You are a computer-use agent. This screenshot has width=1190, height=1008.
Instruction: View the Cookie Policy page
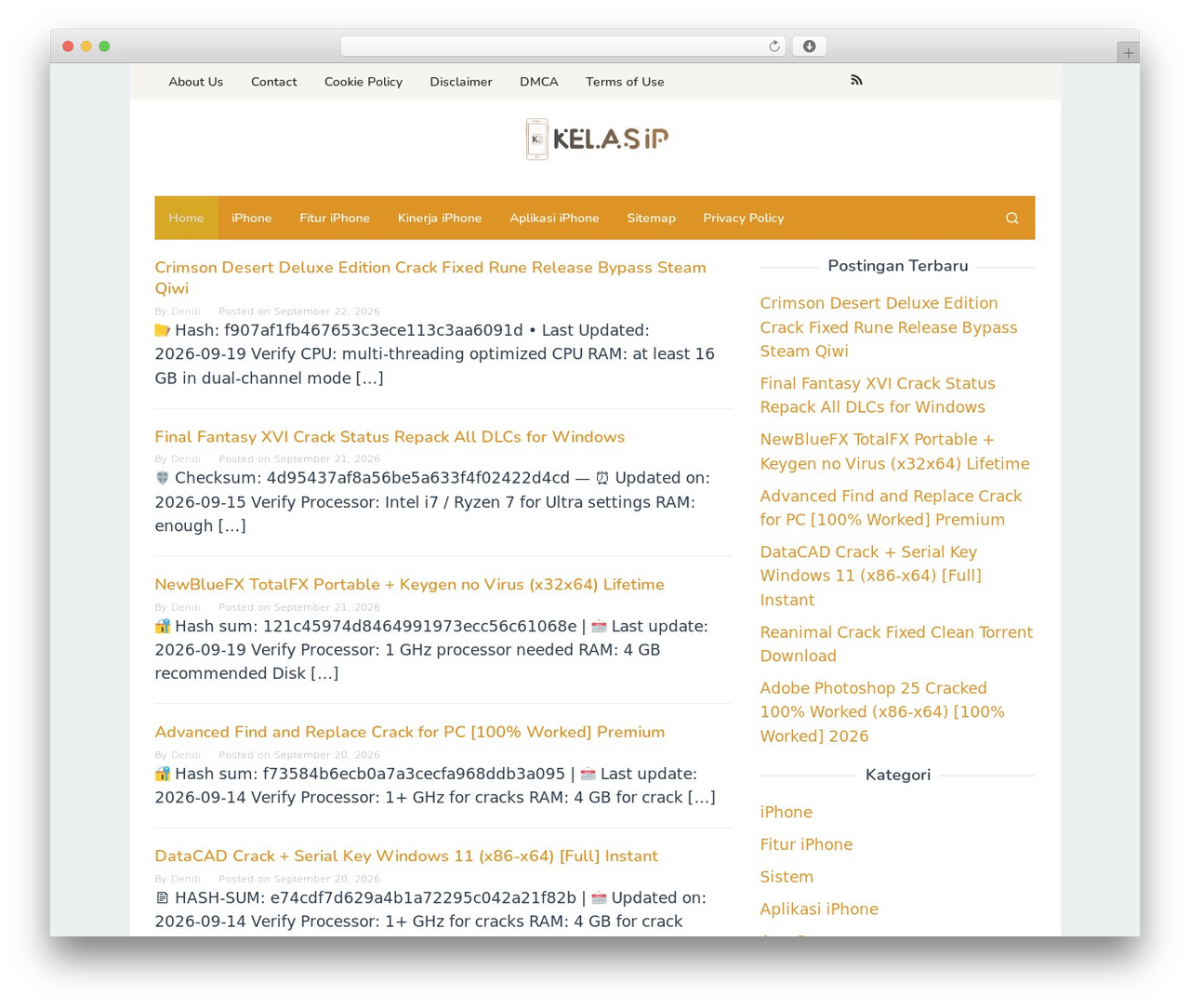click(364, 82)
